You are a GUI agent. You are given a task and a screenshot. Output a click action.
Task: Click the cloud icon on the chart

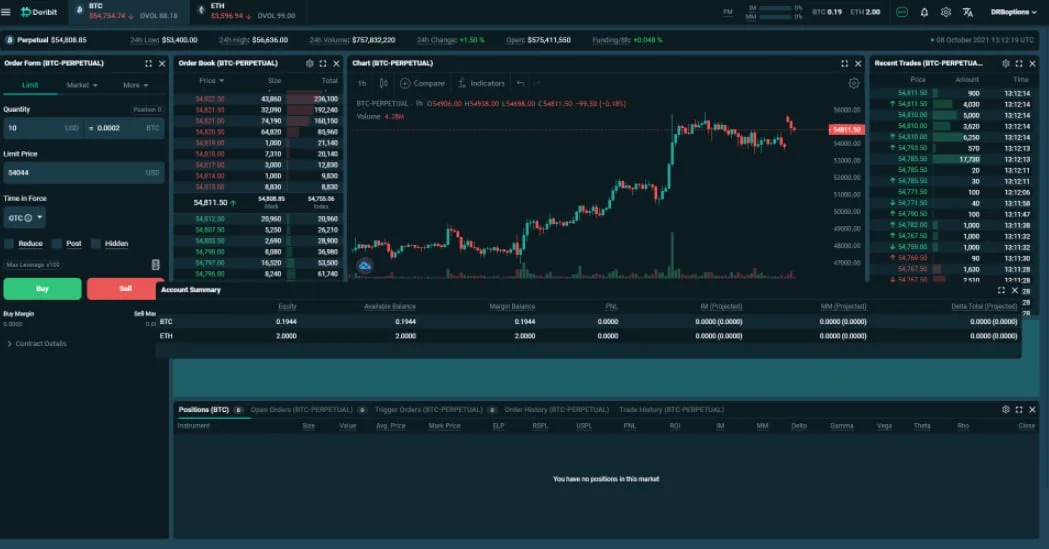point(365,266)
